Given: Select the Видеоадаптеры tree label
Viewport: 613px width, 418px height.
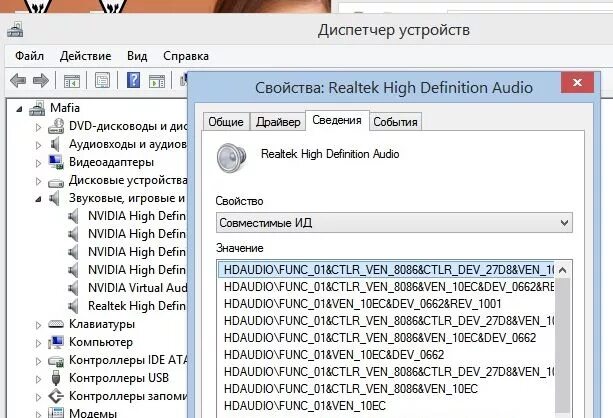Looking at the screenshot, I should tap(111, 162).
